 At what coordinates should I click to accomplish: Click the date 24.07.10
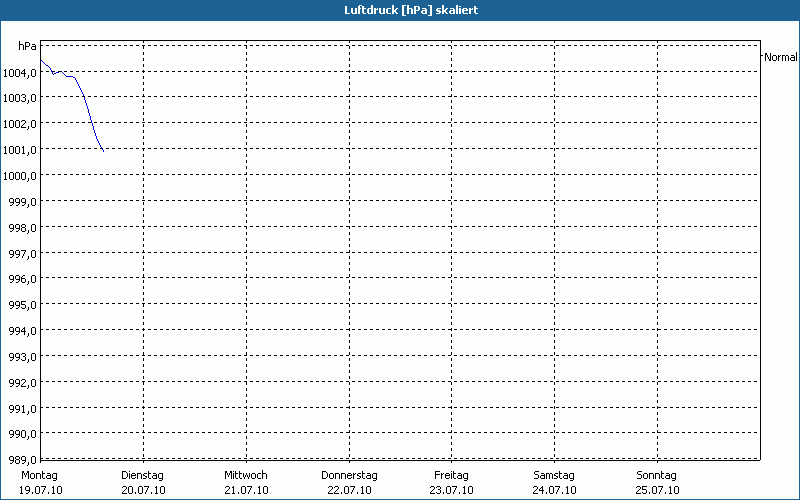[x=555, y=491]
